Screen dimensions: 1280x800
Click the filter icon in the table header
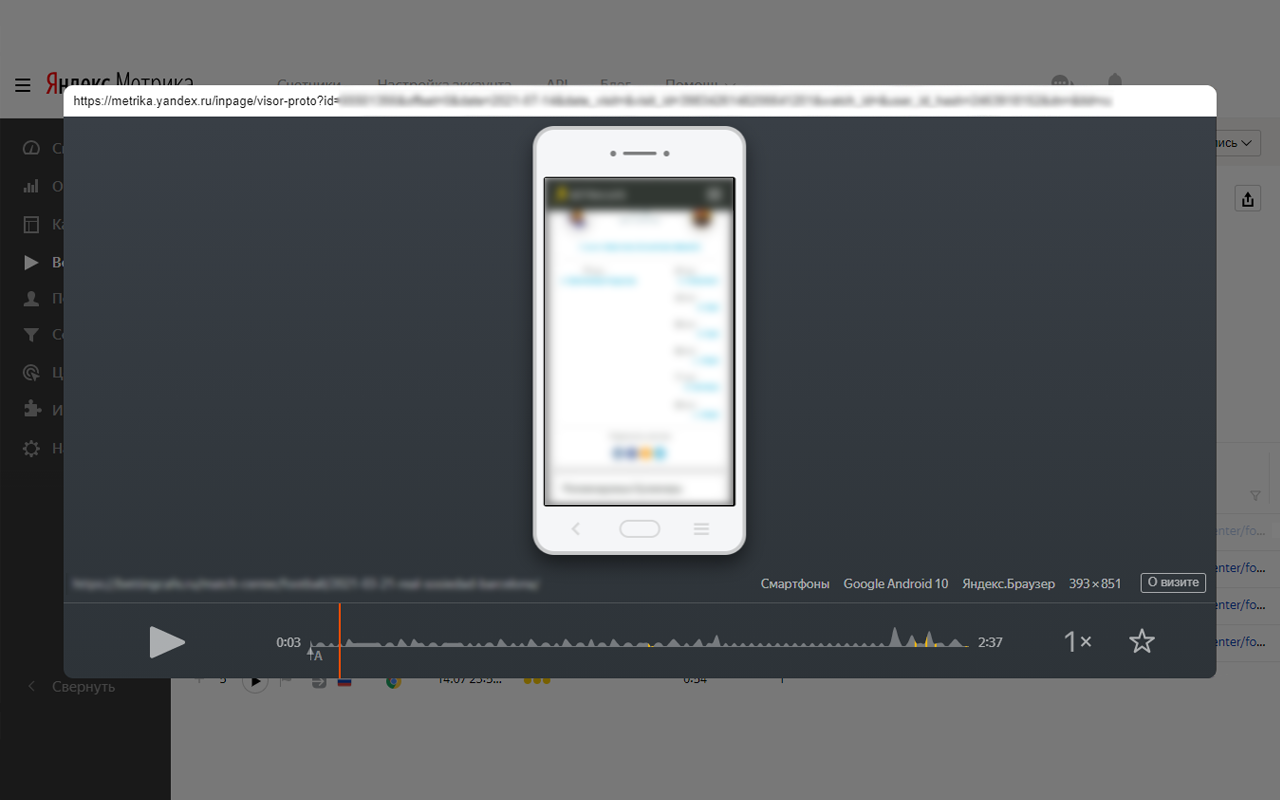[x=1256, y=496]
